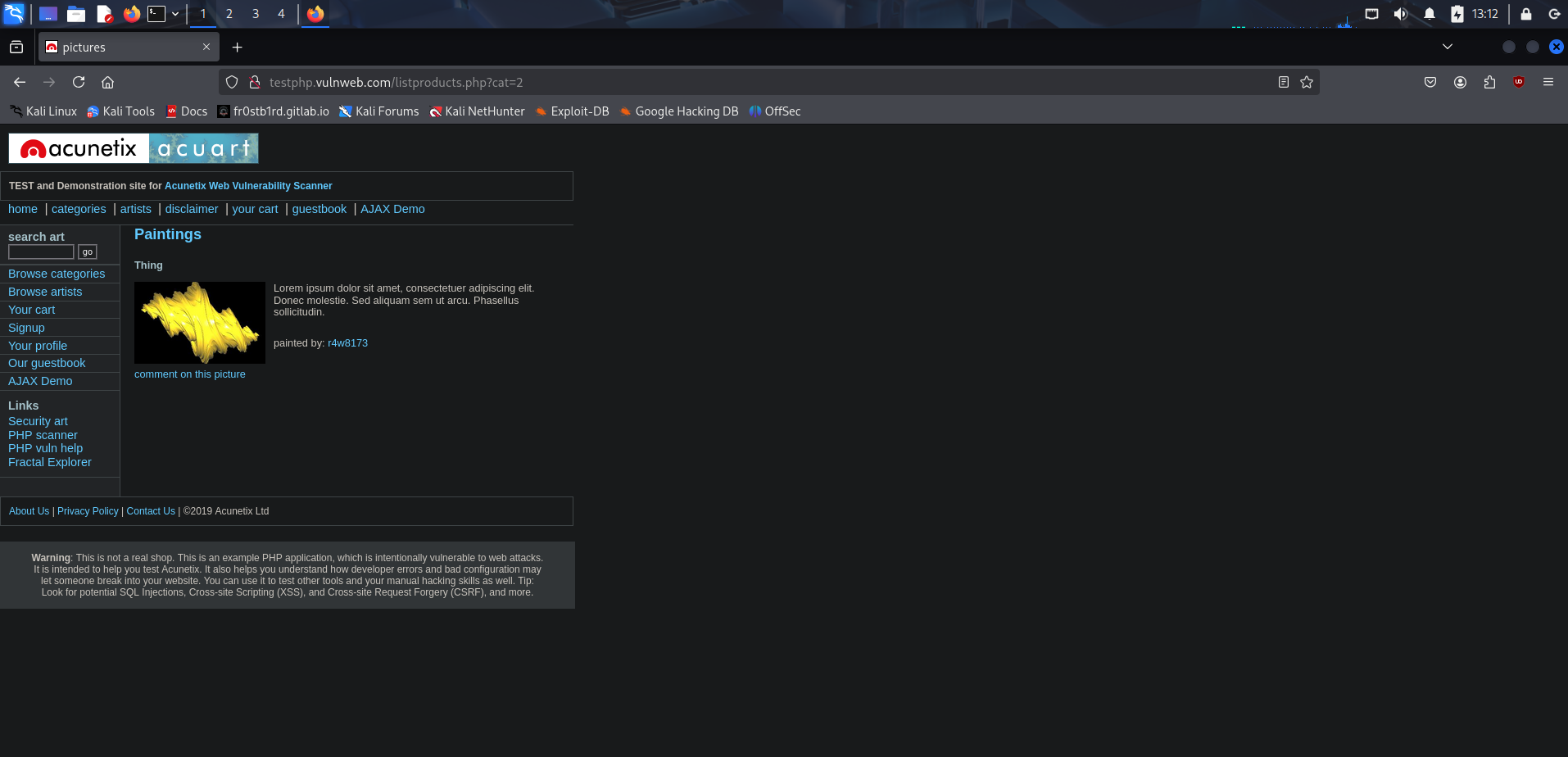Open the notifications bell icon
Screen dimensions: 1568x757
(x=1430, y=14)
